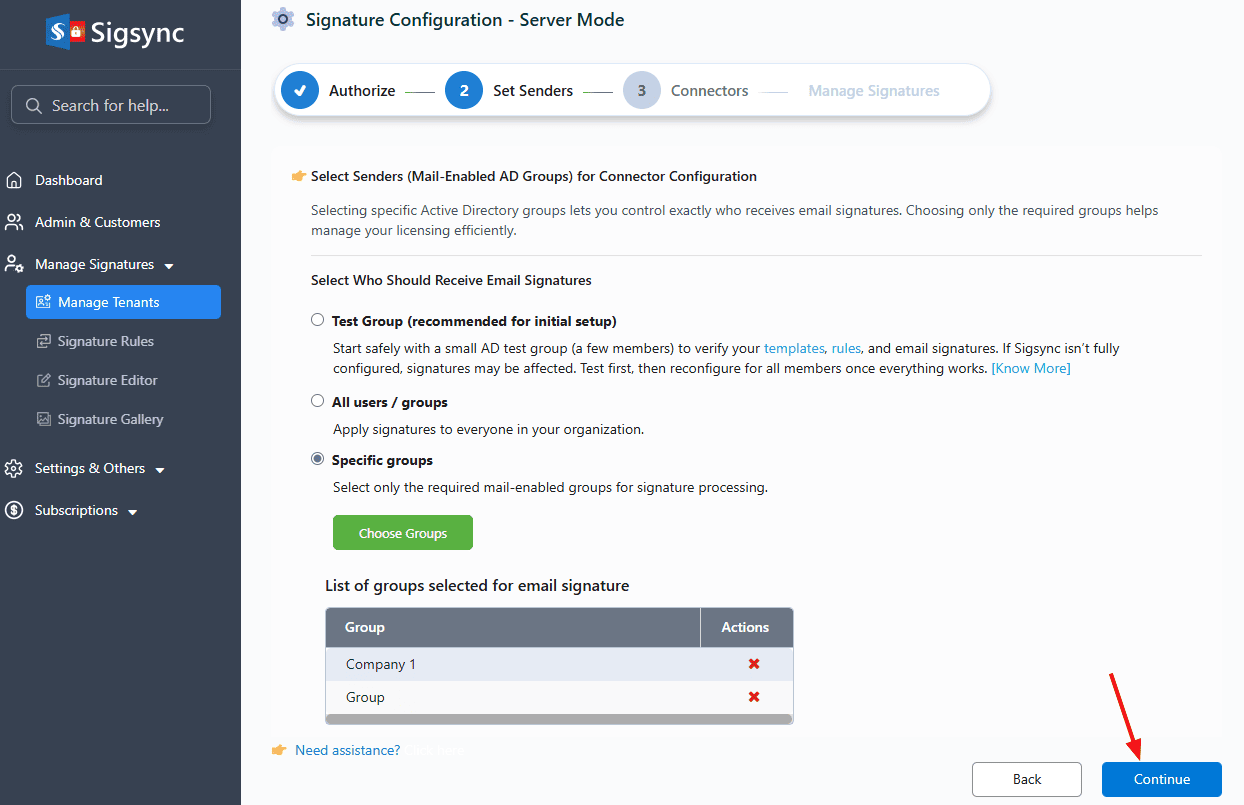The image size is (1244, 805).
Task: Delete the Group row using red X
Action: (x=754, y=697)
